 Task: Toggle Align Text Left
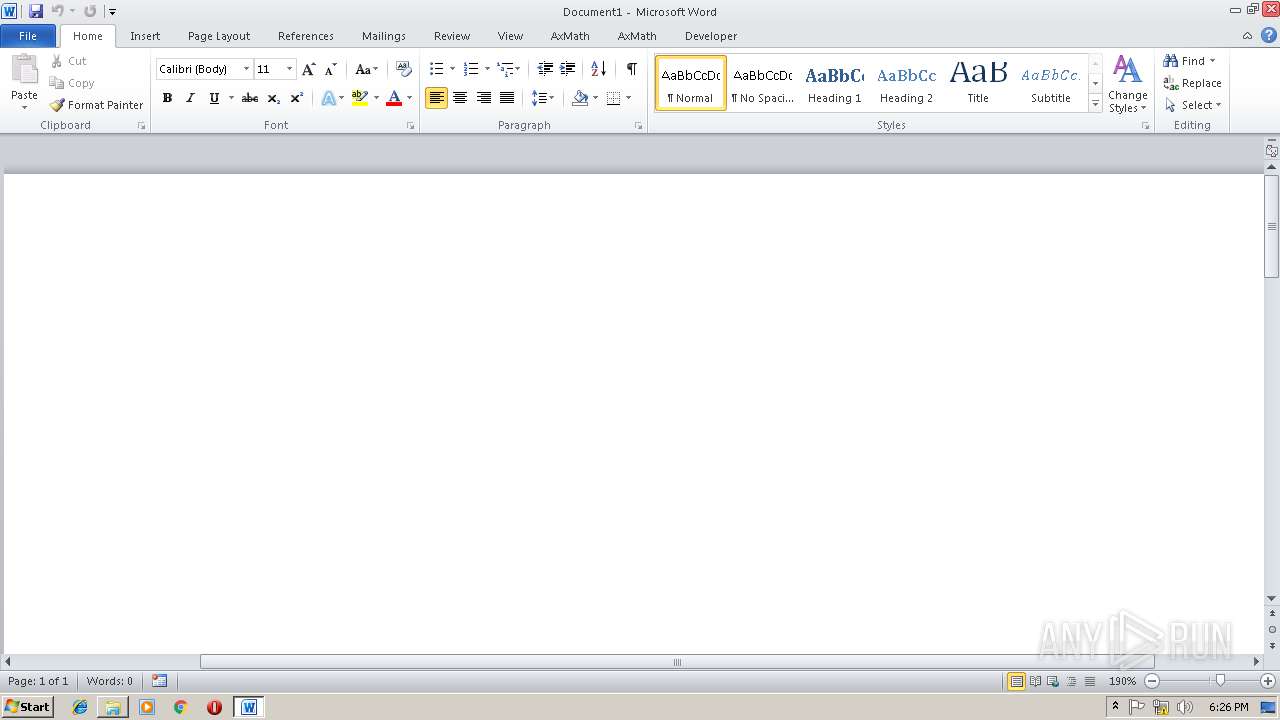pos(436,98)
